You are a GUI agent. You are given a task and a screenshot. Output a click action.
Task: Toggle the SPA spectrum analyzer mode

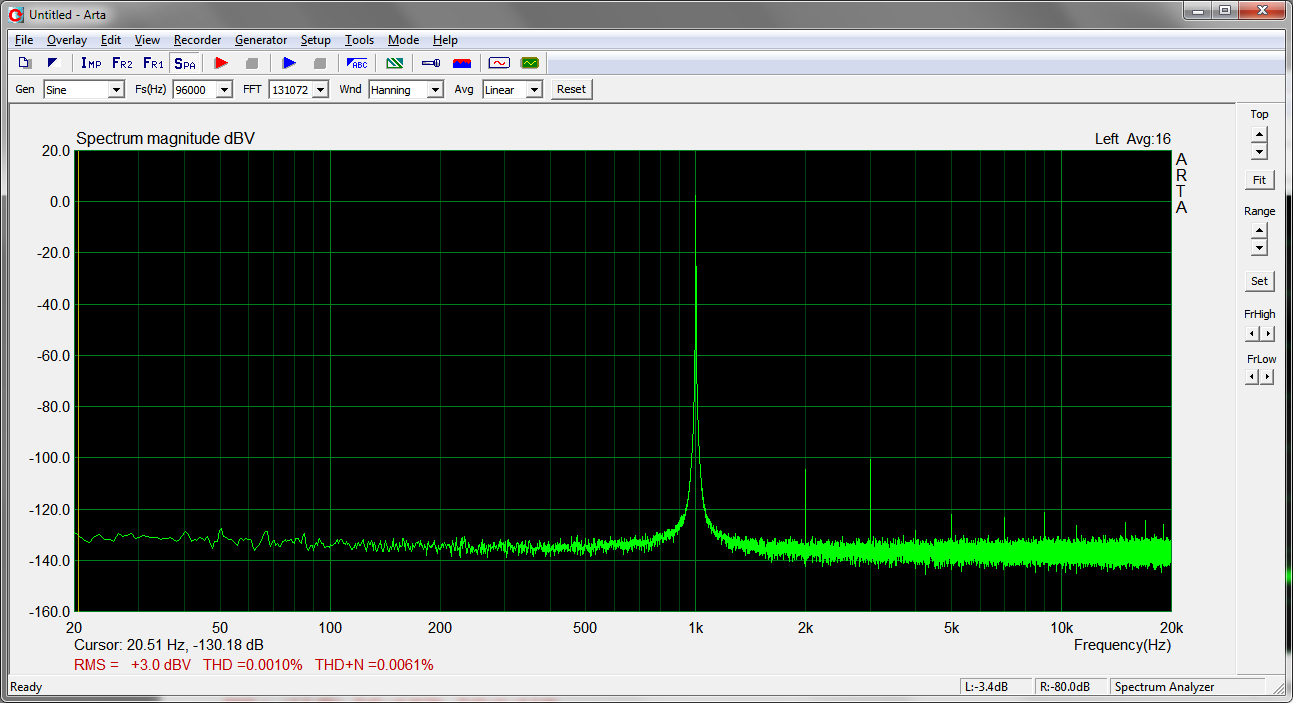(x=185, y=63)
